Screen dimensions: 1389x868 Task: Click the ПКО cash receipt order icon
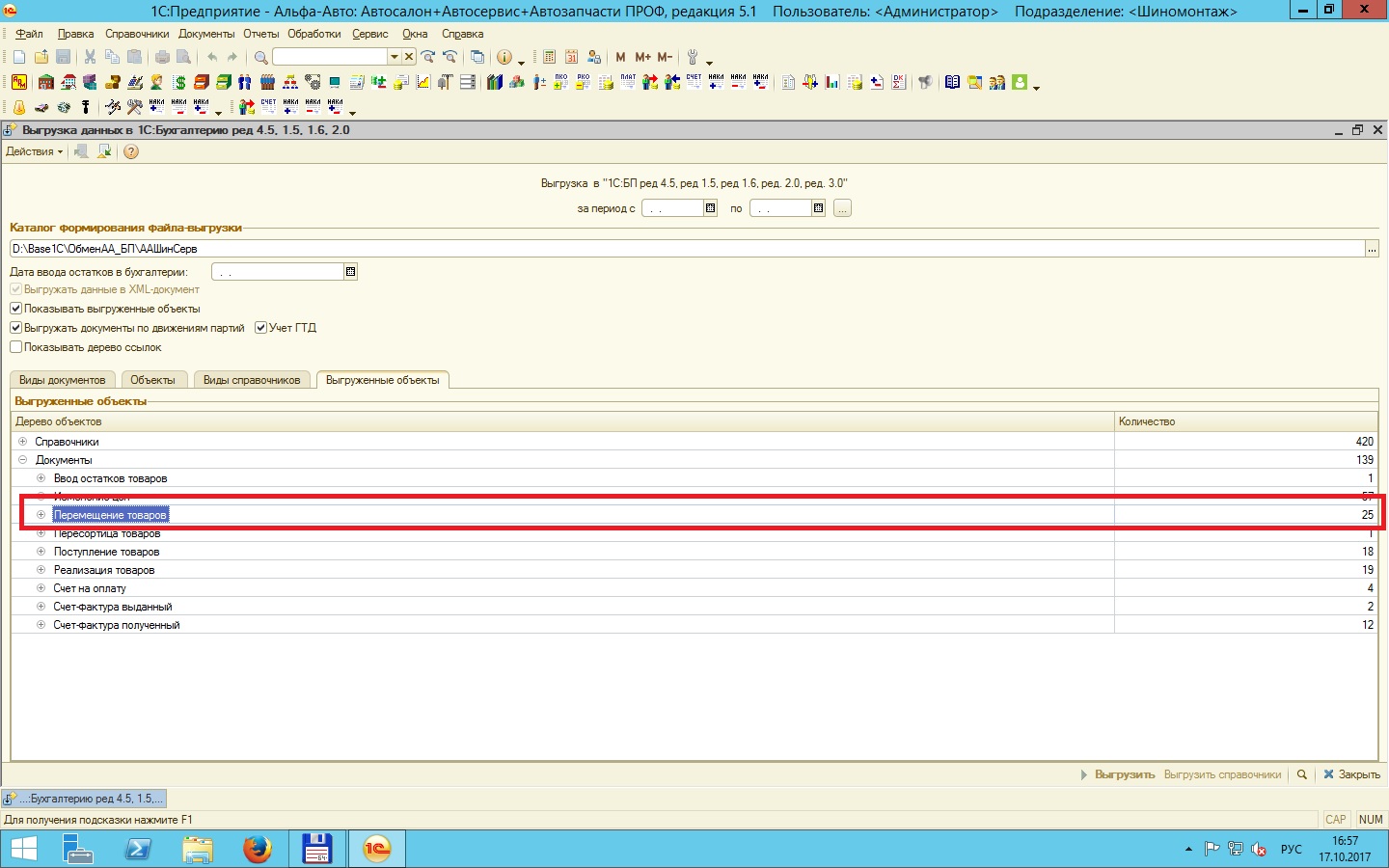[x=560, y=82]
